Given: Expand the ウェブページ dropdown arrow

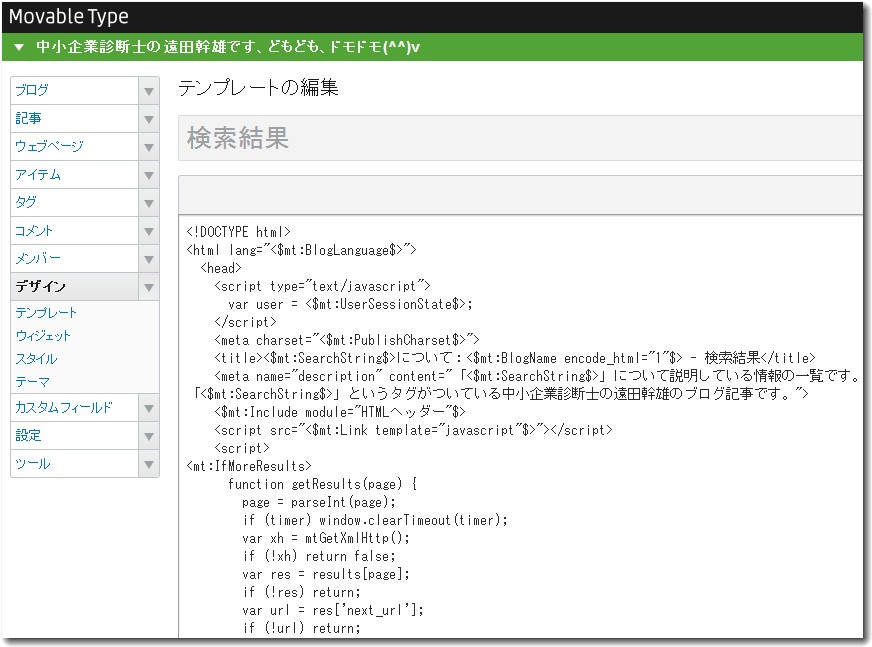Looking at the screenshot, I should (148, 147).
